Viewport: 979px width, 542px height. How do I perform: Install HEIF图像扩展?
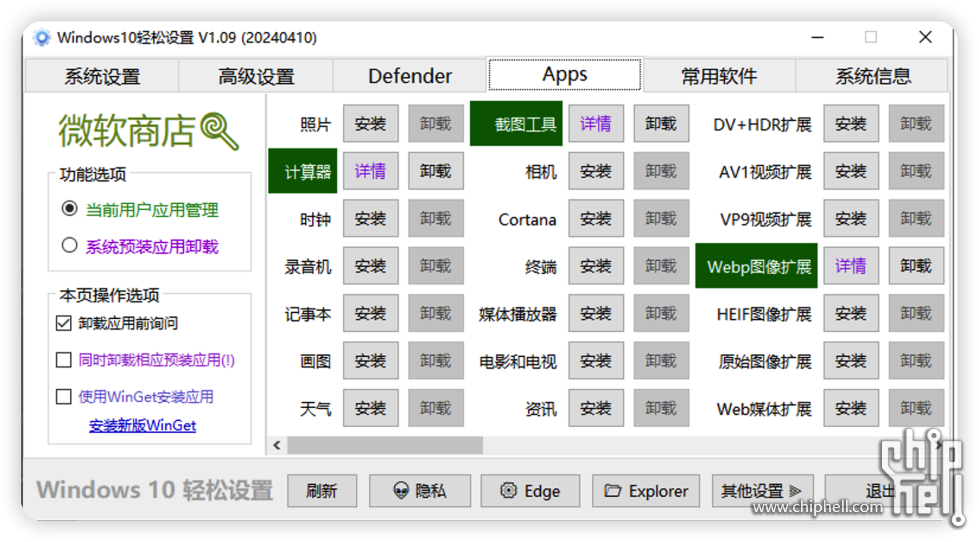[851, 313]
